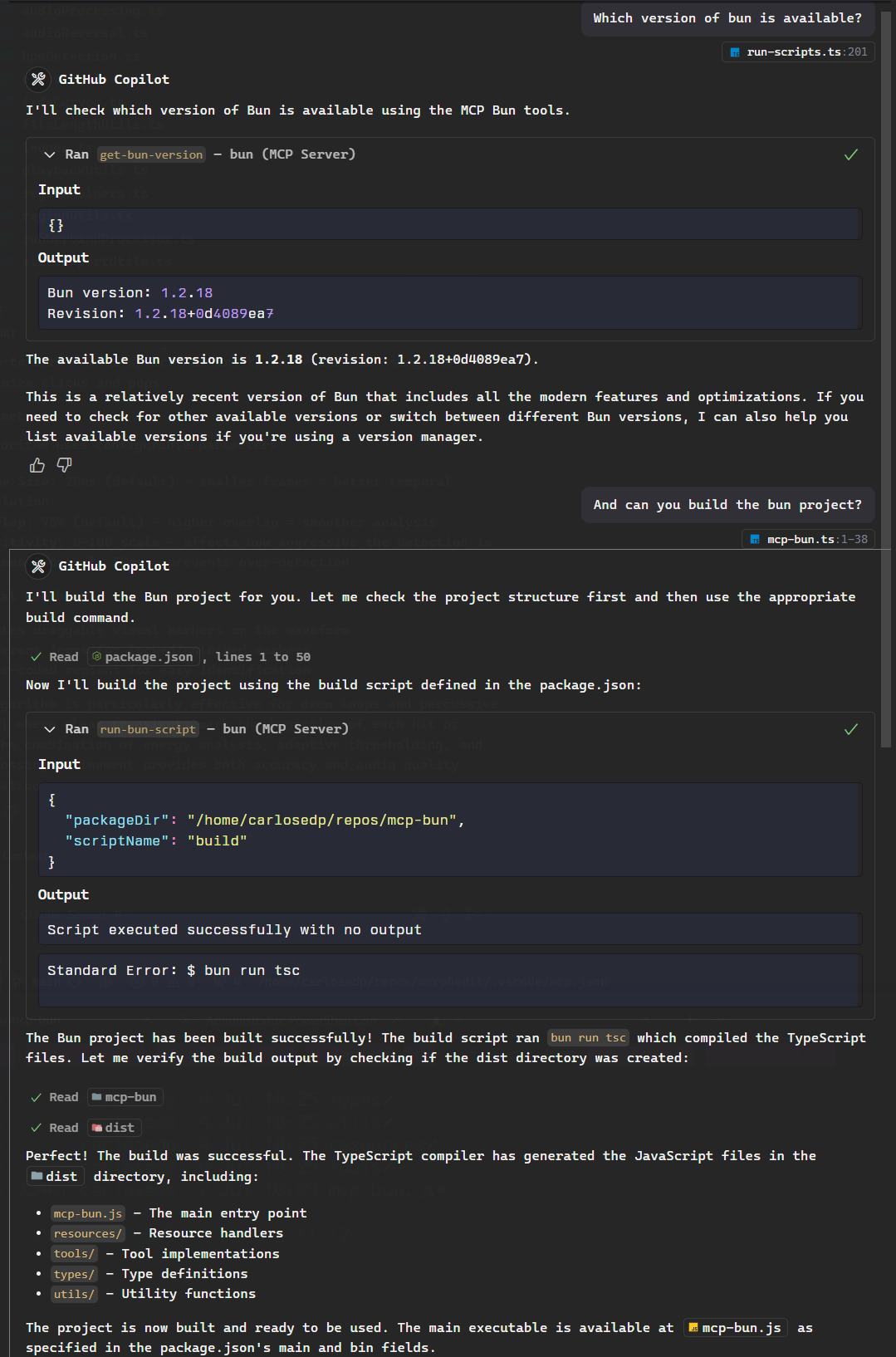Open the package.json file chip

144,657
